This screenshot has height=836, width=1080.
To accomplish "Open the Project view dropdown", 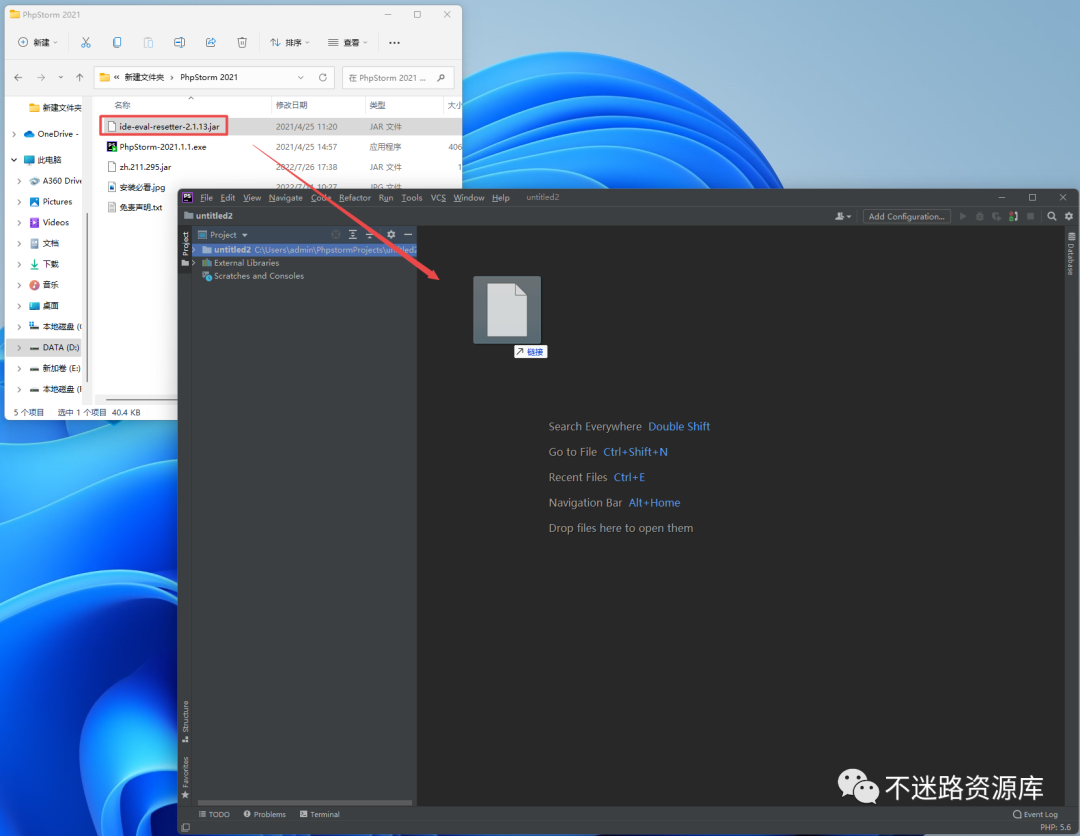I will click(223, 235).
